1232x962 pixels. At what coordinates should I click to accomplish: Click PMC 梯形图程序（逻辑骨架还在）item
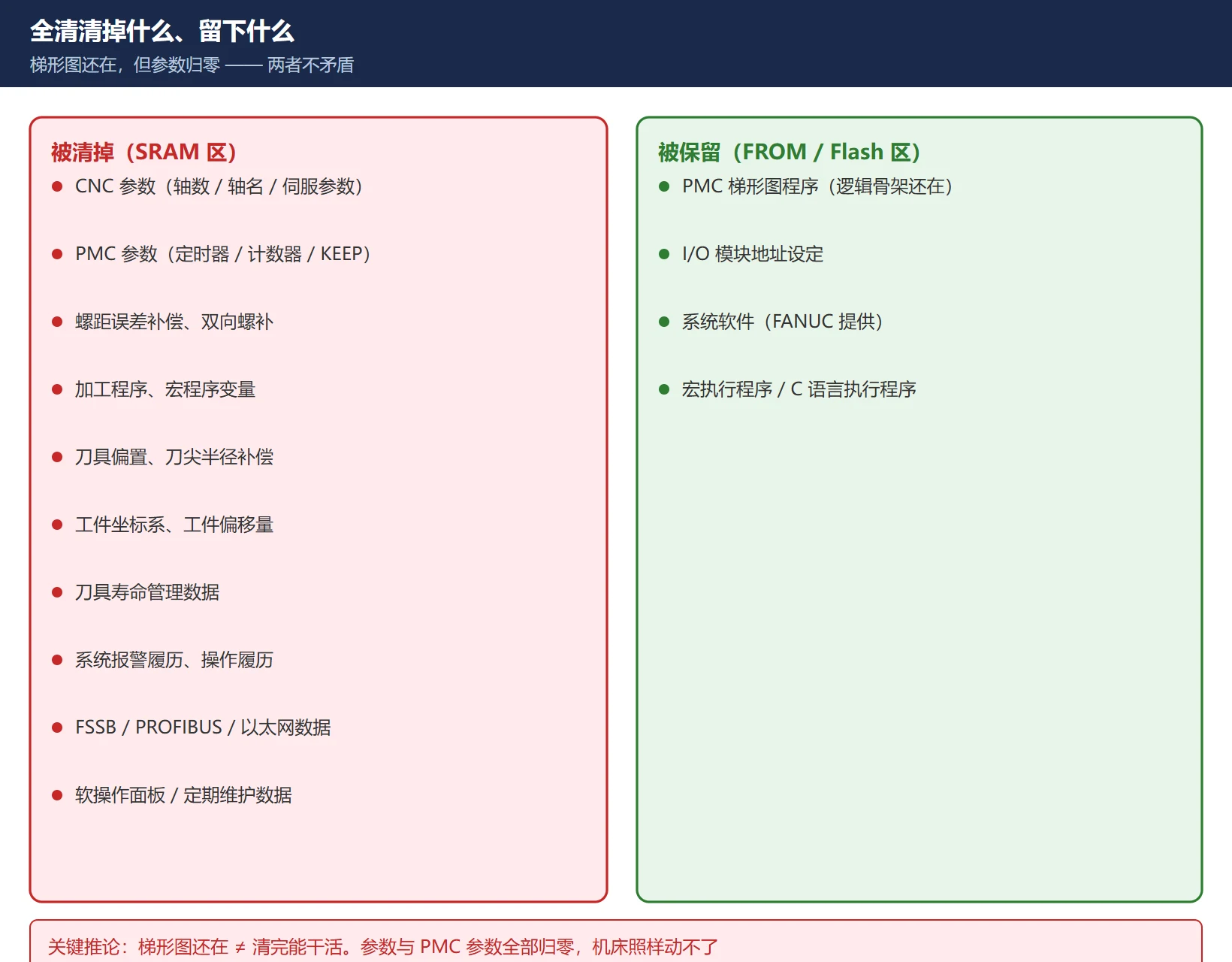click(817, 186)
